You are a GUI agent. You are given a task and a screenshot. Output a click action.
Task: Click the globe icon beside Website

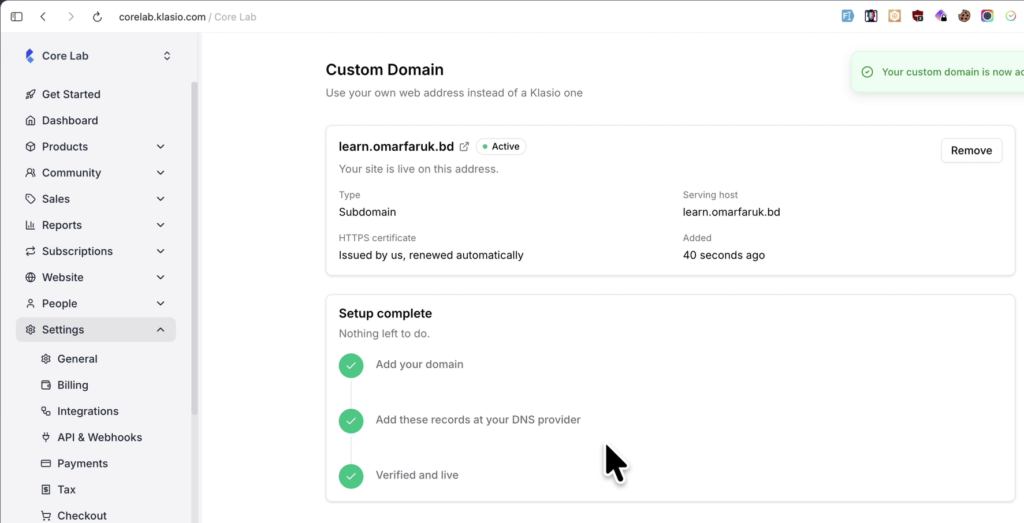click(x=30, y=277)
